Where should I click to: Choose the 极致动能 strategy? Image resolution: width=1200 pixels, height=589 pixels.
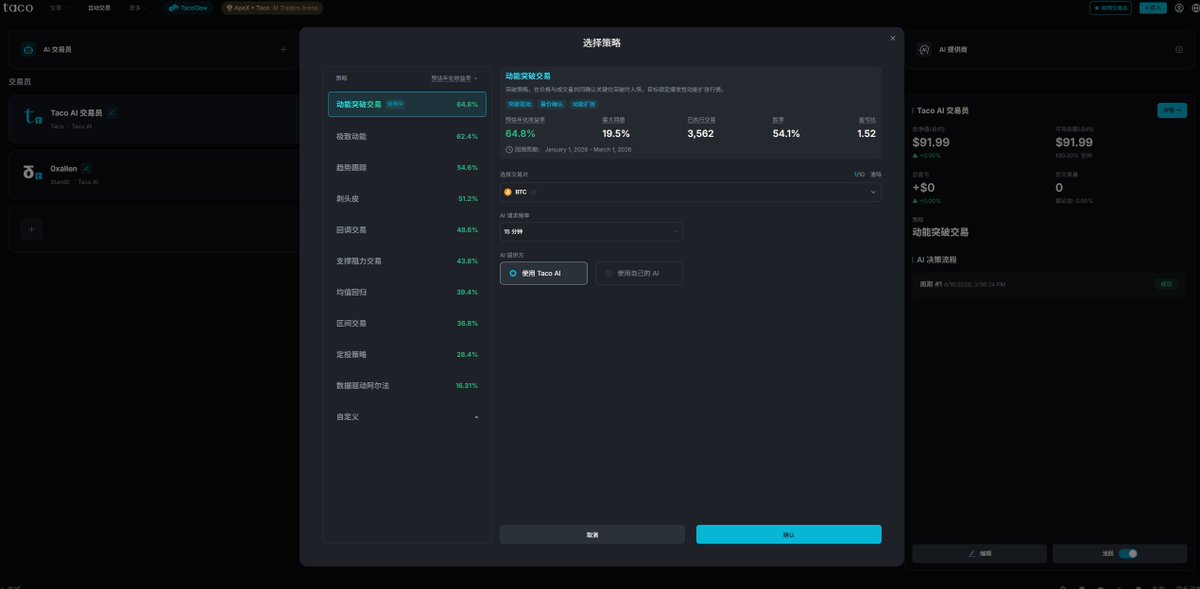tap(407, 136)
